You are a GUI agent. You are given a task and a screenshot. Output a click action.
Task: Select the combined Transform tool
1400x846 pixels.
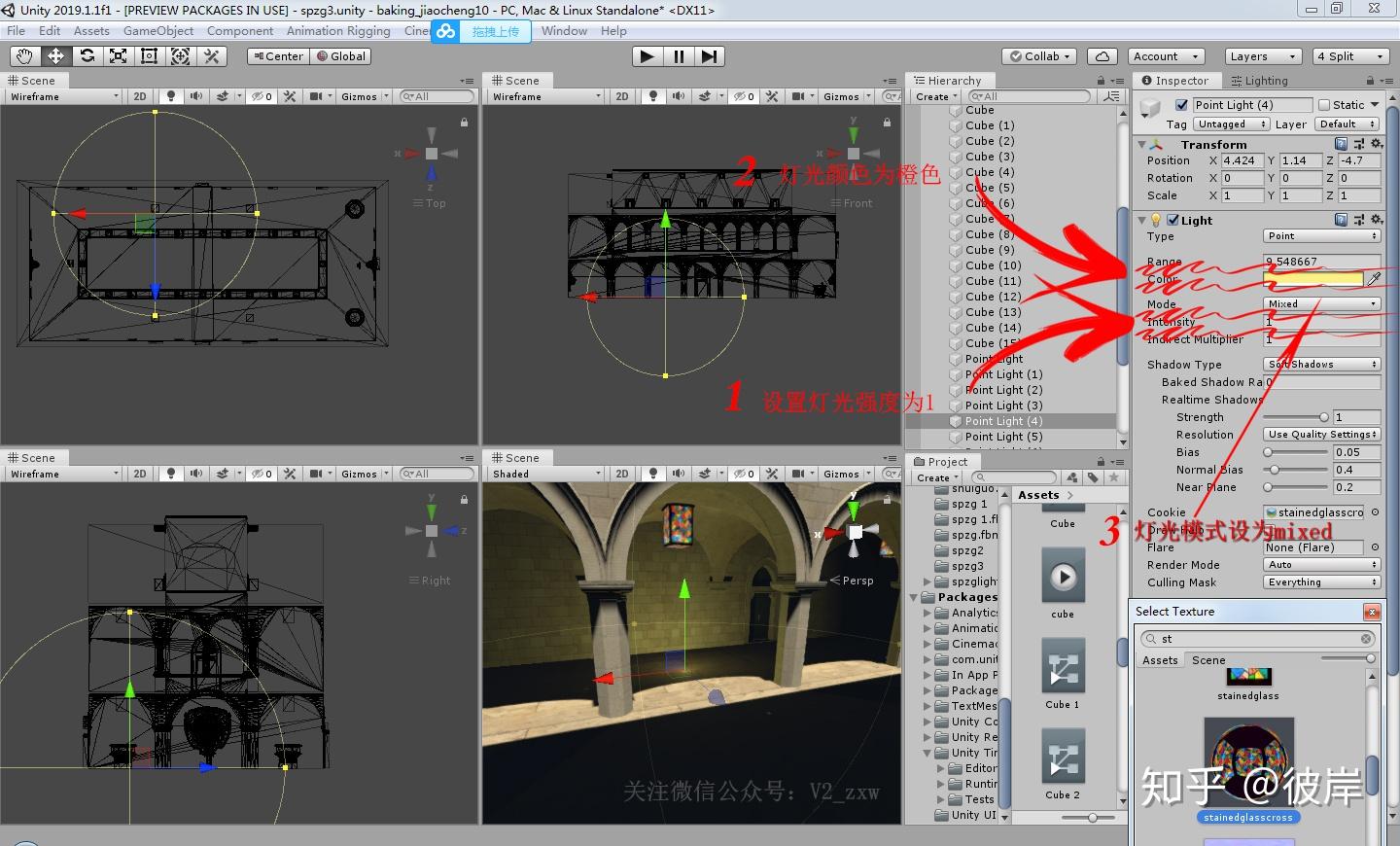click(180, 56)
